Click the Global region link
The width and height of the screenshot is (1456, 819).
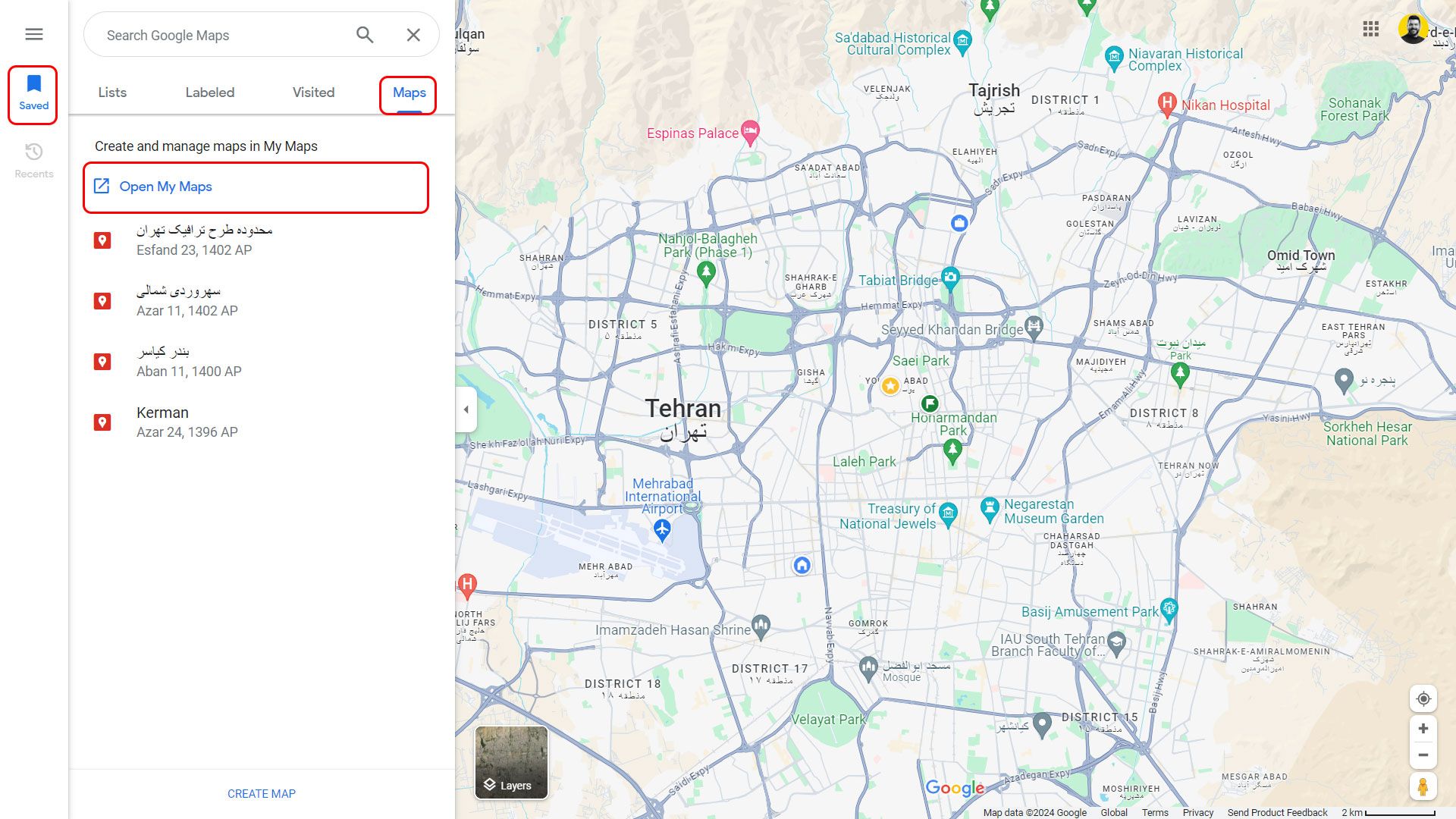1114,812
